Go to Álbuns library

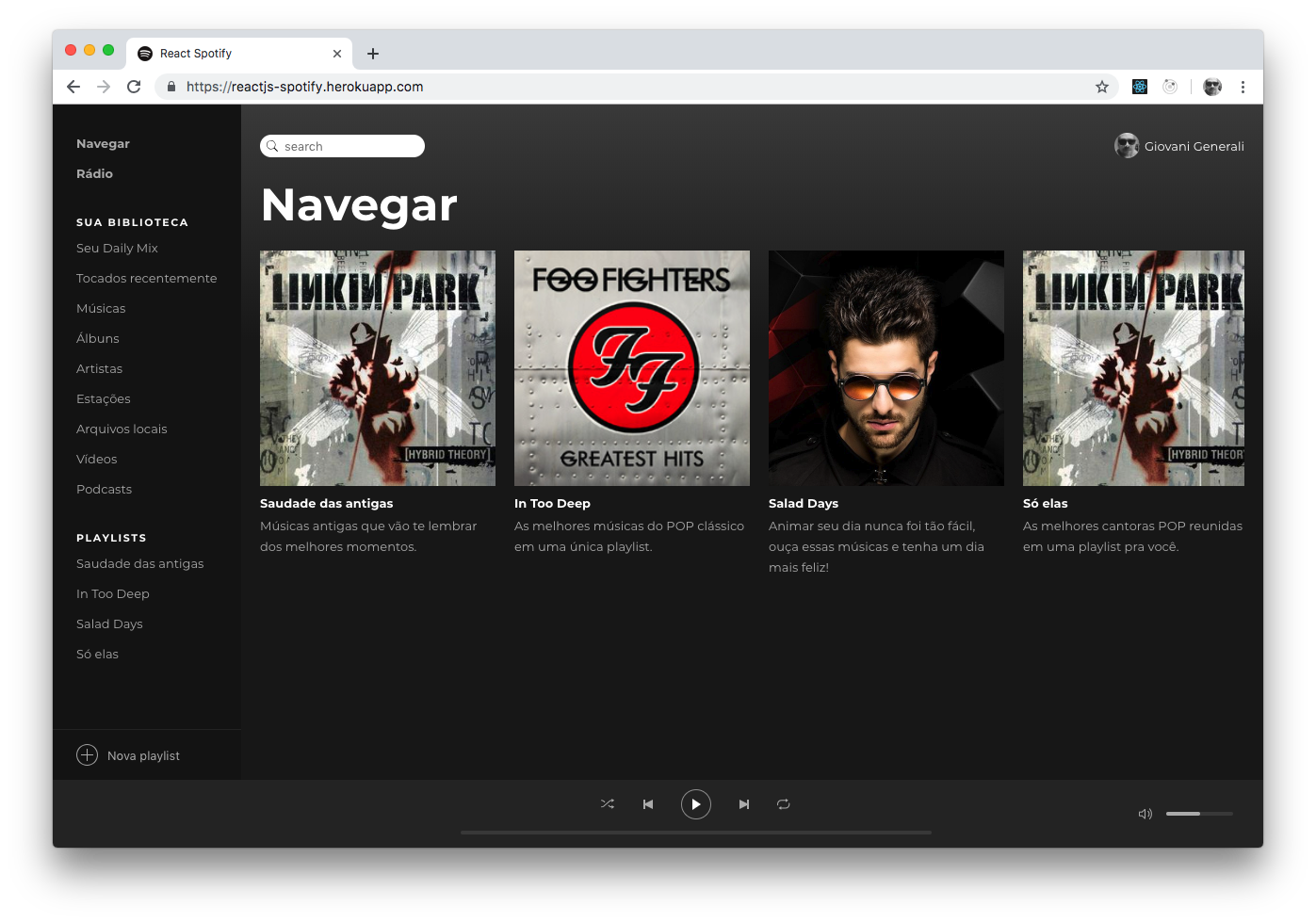(x=98, y=339)
